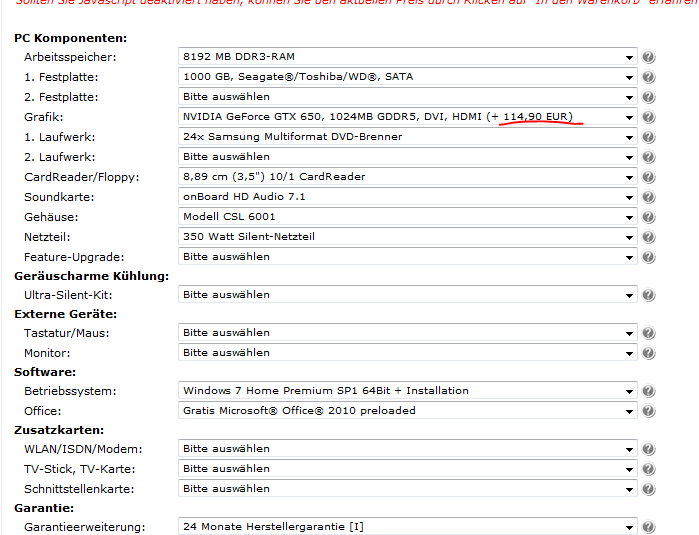This screenshot has height=535, width=699.
Task: Click the 'Betriebssystem:' label
Action: [70, 391]
